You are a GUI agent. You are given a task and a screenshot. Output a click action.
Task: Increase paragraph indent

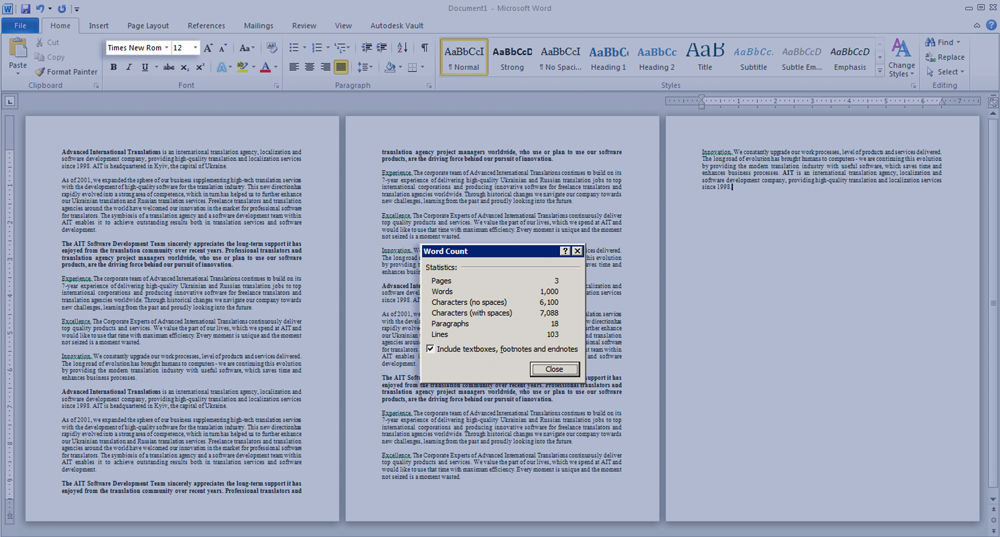click(382, 48)
